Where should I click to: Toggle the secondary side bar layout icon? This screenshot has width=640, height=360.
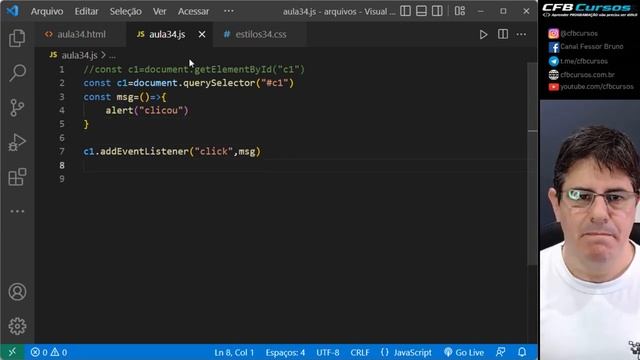click(437, 11)
